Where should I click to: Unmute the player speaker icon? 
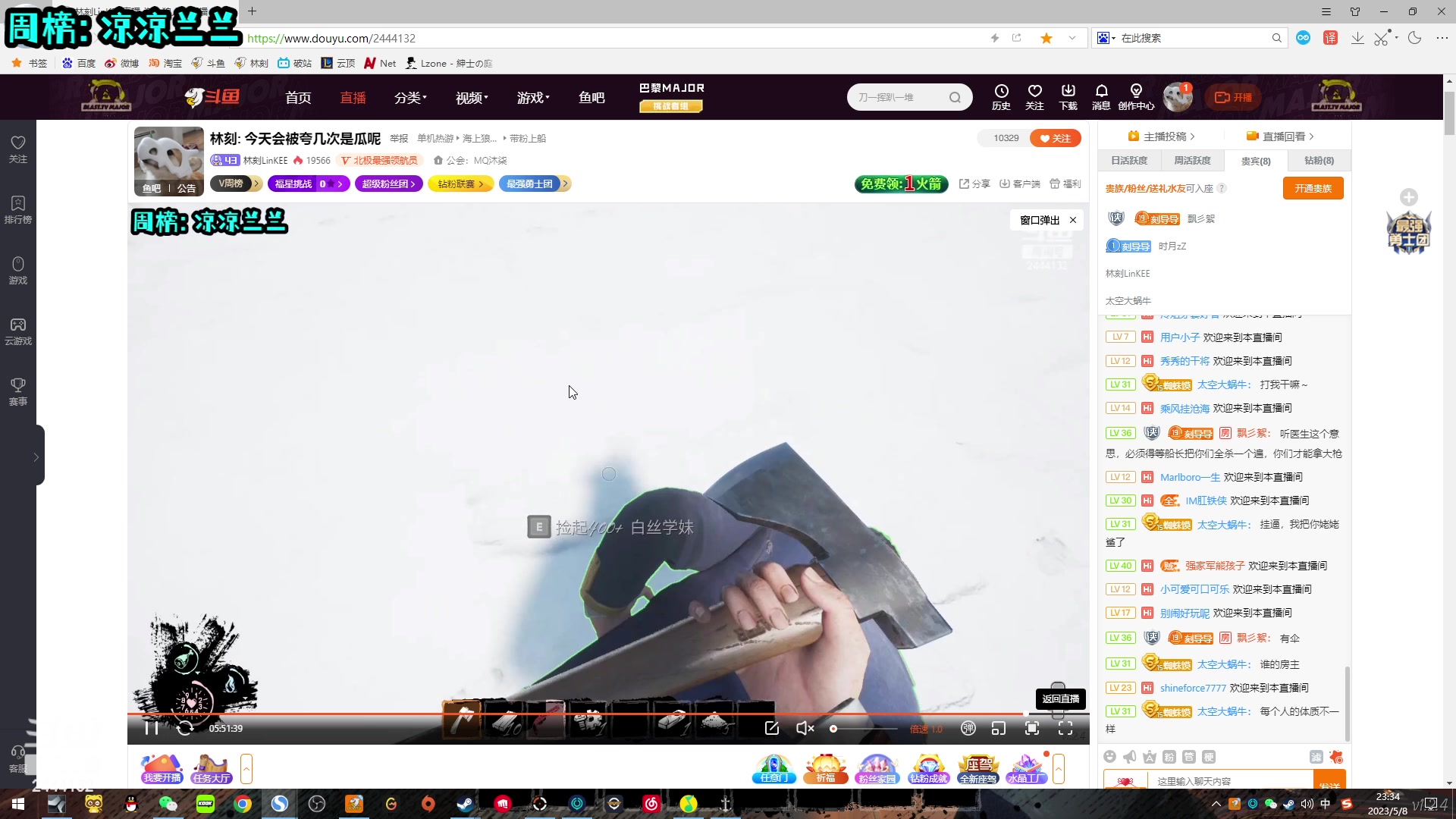pos(805,728)
